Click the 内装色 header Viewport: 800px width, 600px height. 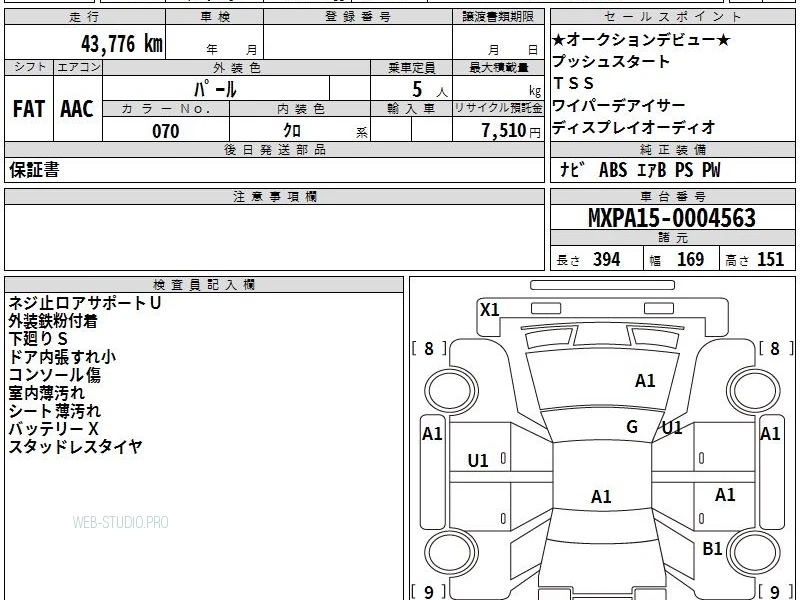point(301,109)
